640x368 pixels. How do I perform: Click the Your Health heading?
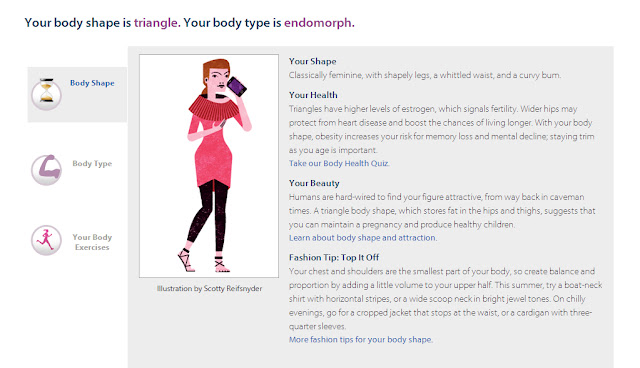[313, 95]
